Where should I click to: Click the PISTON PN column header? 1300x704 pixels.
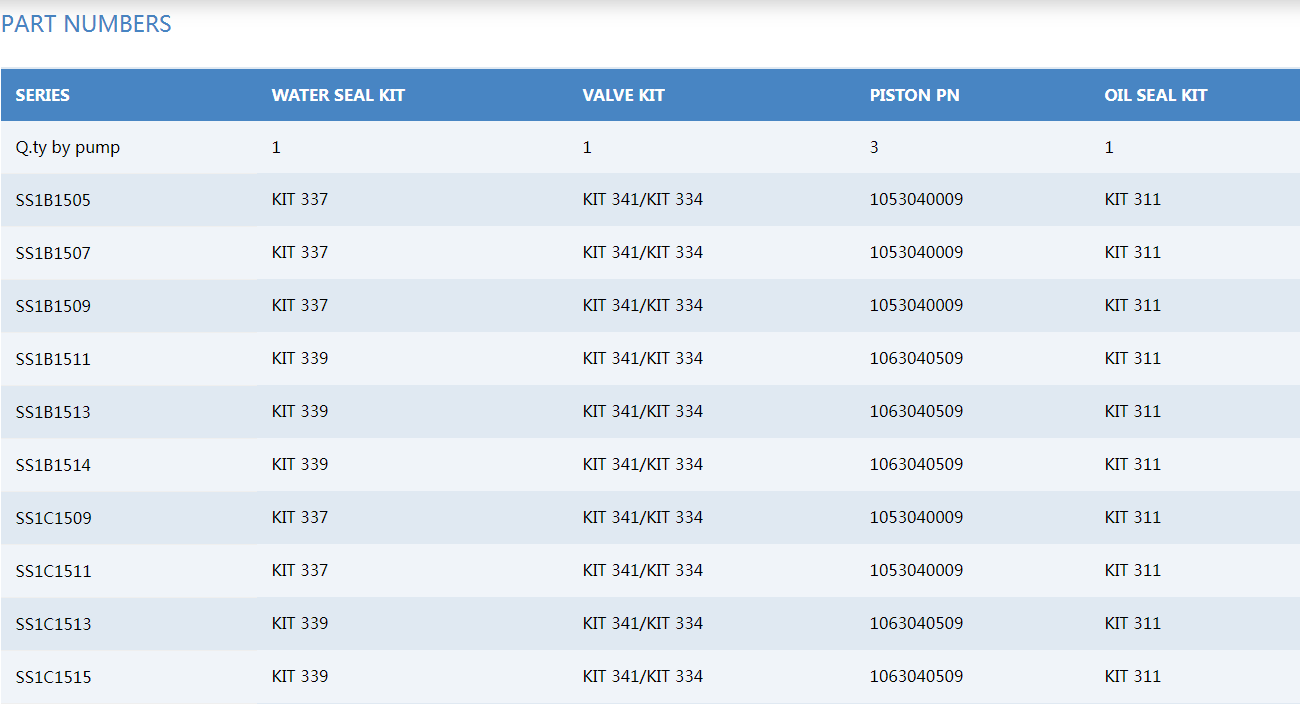click(x=914, y=95)
